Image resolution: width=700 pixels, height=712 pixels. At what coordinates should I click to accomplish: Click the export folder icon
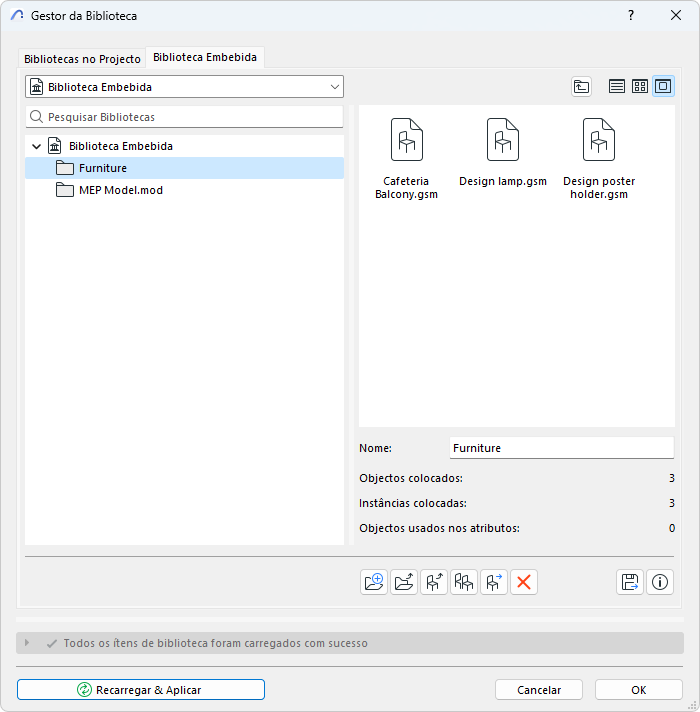pyautogui.click(x=404, y=582)
